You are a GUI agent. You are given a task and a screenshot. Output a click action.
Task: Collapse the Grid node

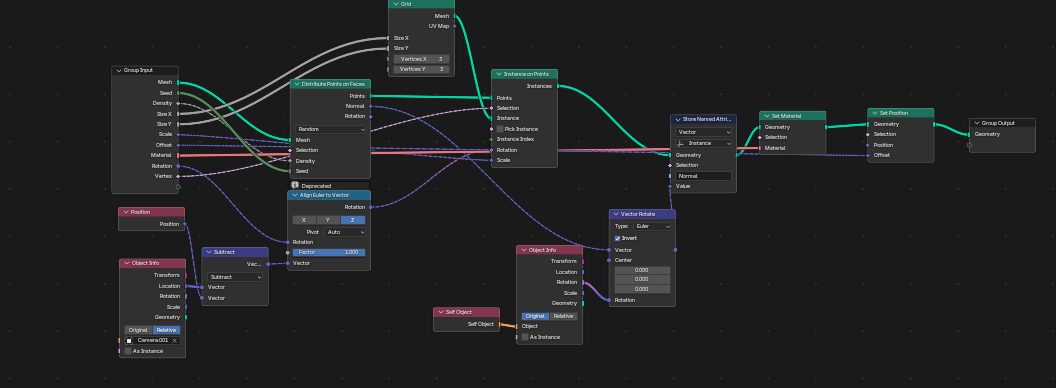[x=396, y=4]
